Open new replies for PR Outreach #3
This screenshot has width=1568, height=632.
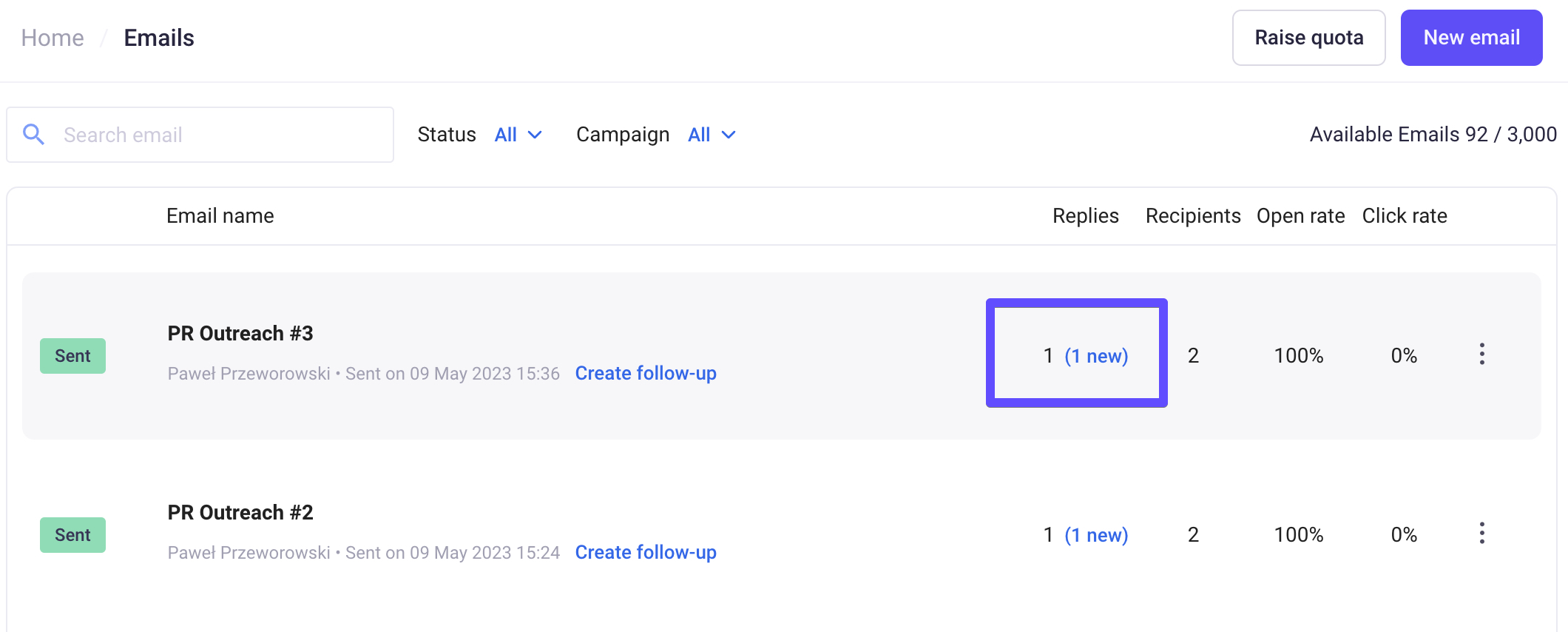point(1096,356)
